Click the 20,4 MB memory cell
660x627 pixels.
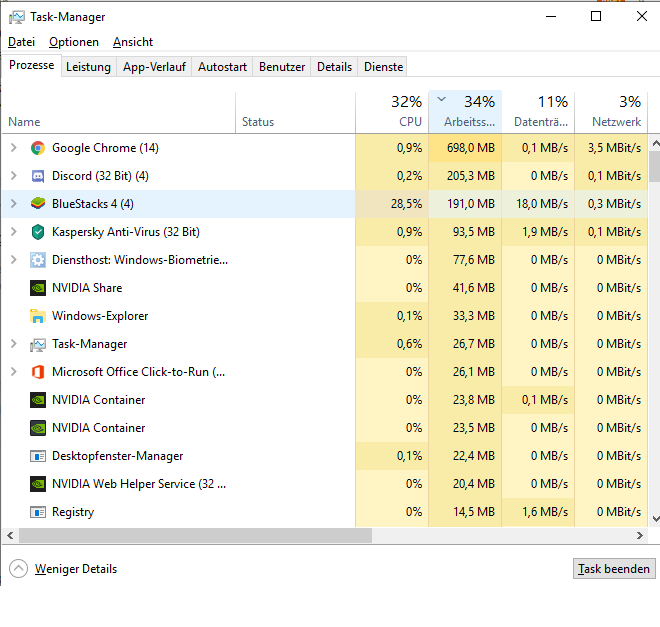pos(465,484)
